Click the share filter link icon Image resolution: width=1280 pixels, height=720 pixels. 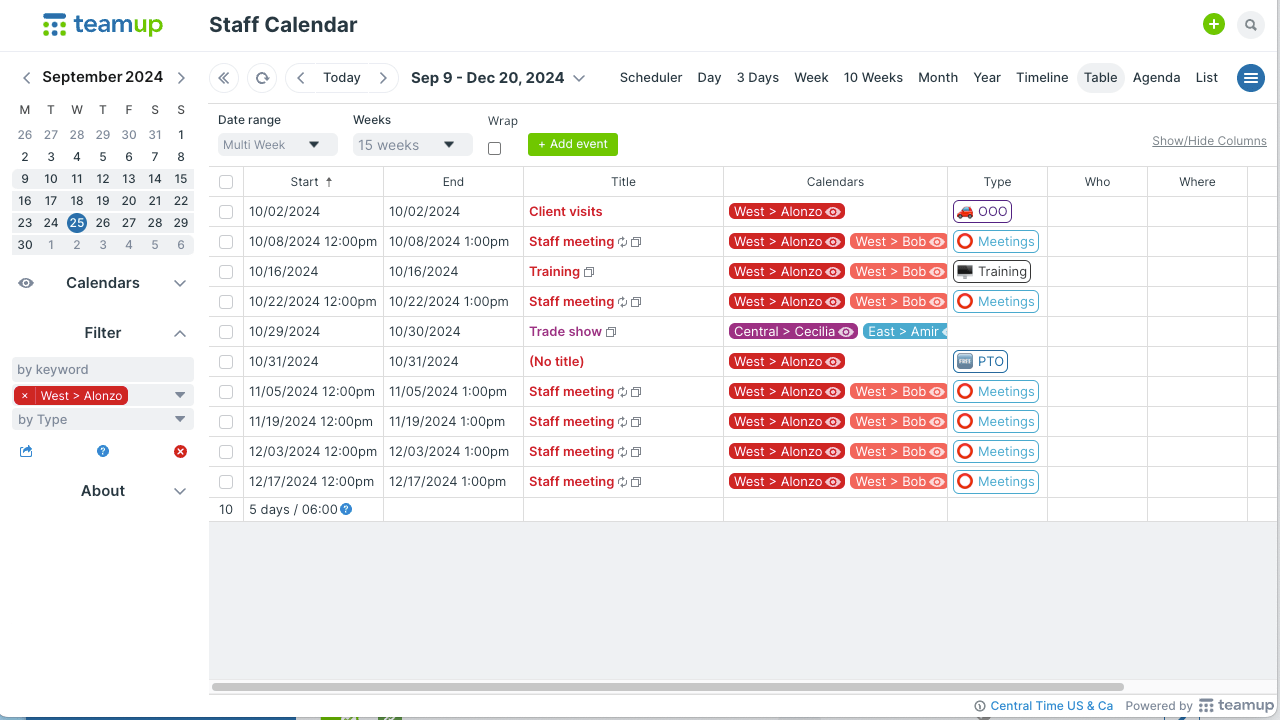coord(26,452)
